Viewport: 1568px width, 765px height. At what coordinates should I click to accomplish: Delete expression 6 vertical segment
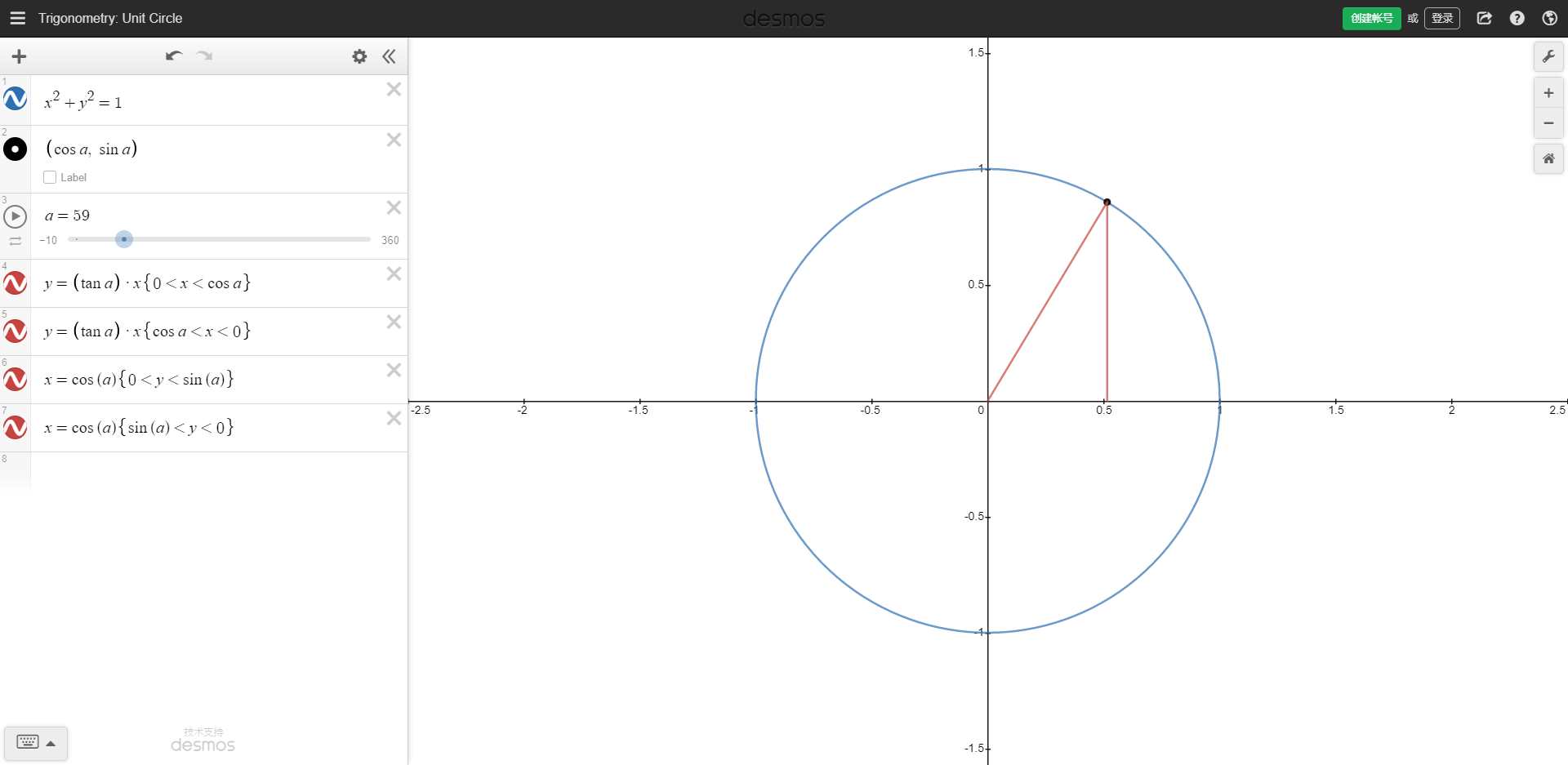pyautogui.click(x=394, y=370)
